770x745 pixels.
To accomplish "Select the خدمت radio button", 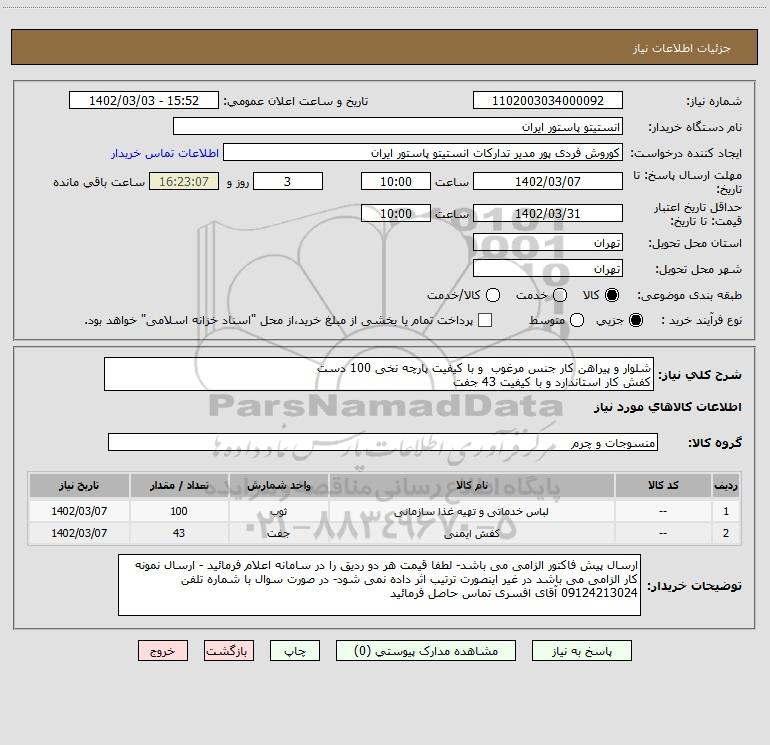I will tap(560, 295).
